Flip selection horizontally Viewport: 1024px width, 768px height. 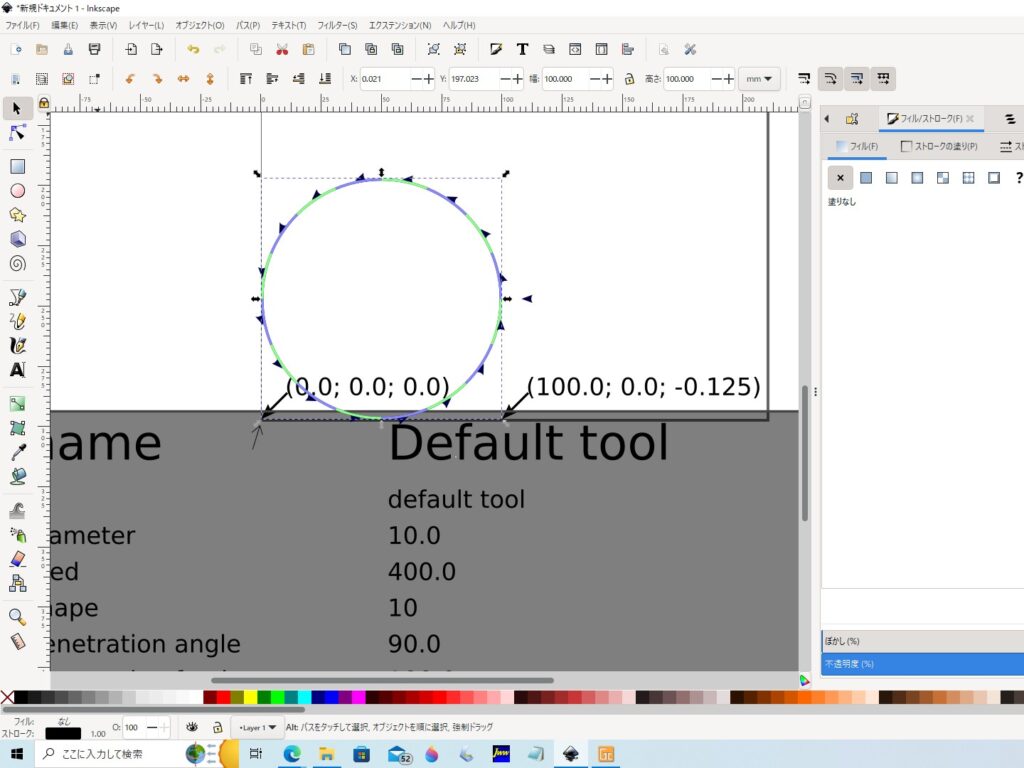coord(184,79)
